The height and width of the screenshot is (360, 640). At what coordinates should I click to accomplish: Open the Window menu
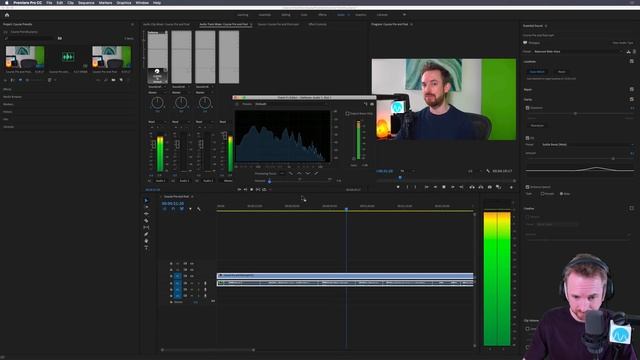click(x=142, y=3)
